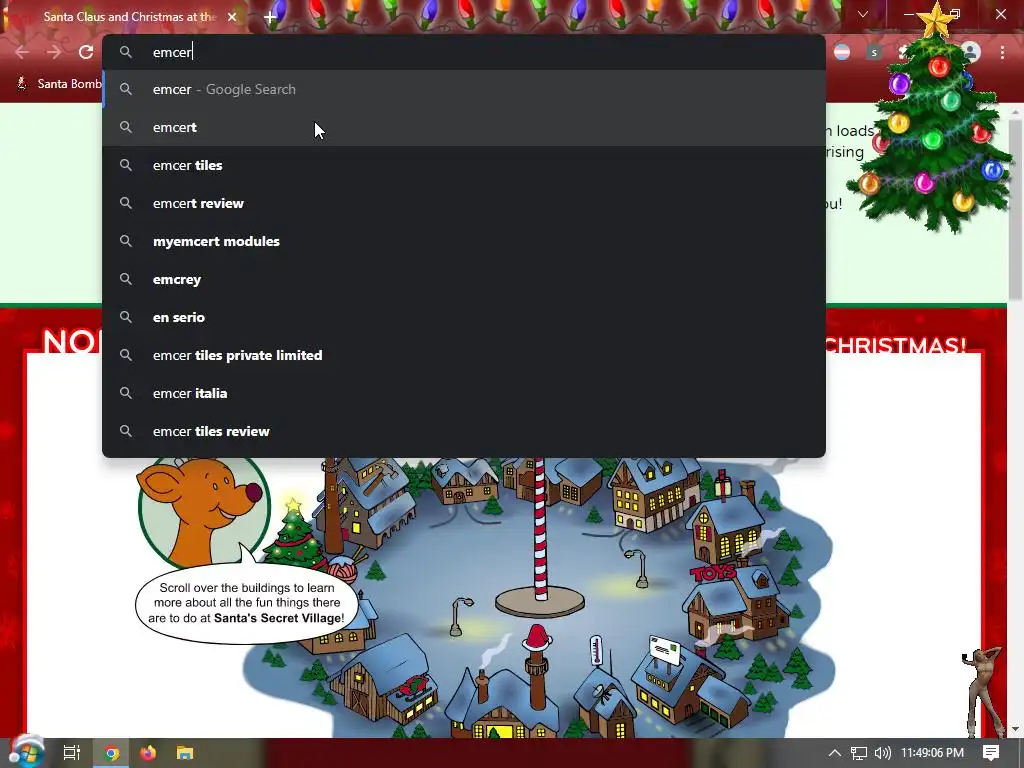Click the taskbar clock 11:49:06 PM

pos(932,753)
